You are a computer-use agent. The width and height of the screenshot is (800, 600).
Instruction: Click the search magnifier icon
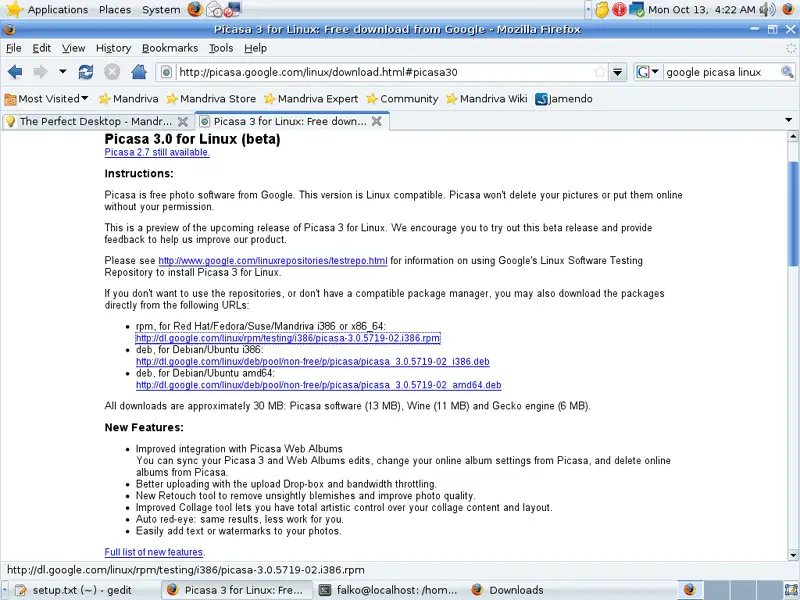point(786,72)
